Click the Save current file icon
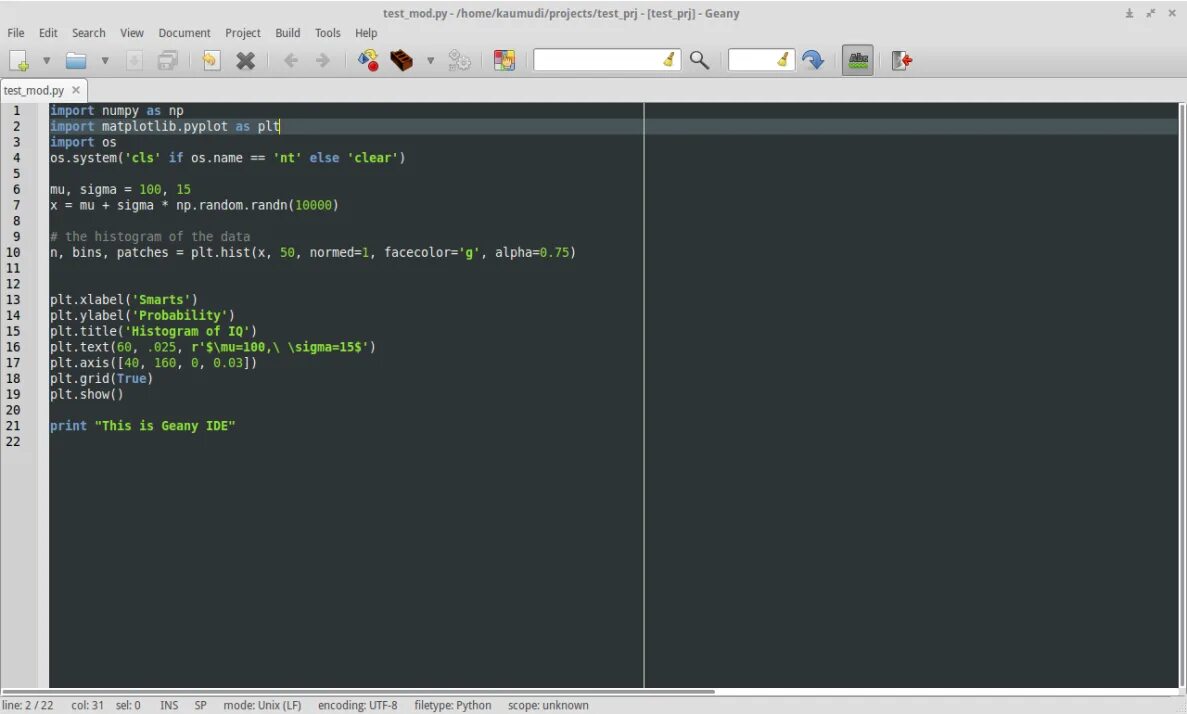The height and width of the screenshot is (714, 1187). click(x=134, y=61)
